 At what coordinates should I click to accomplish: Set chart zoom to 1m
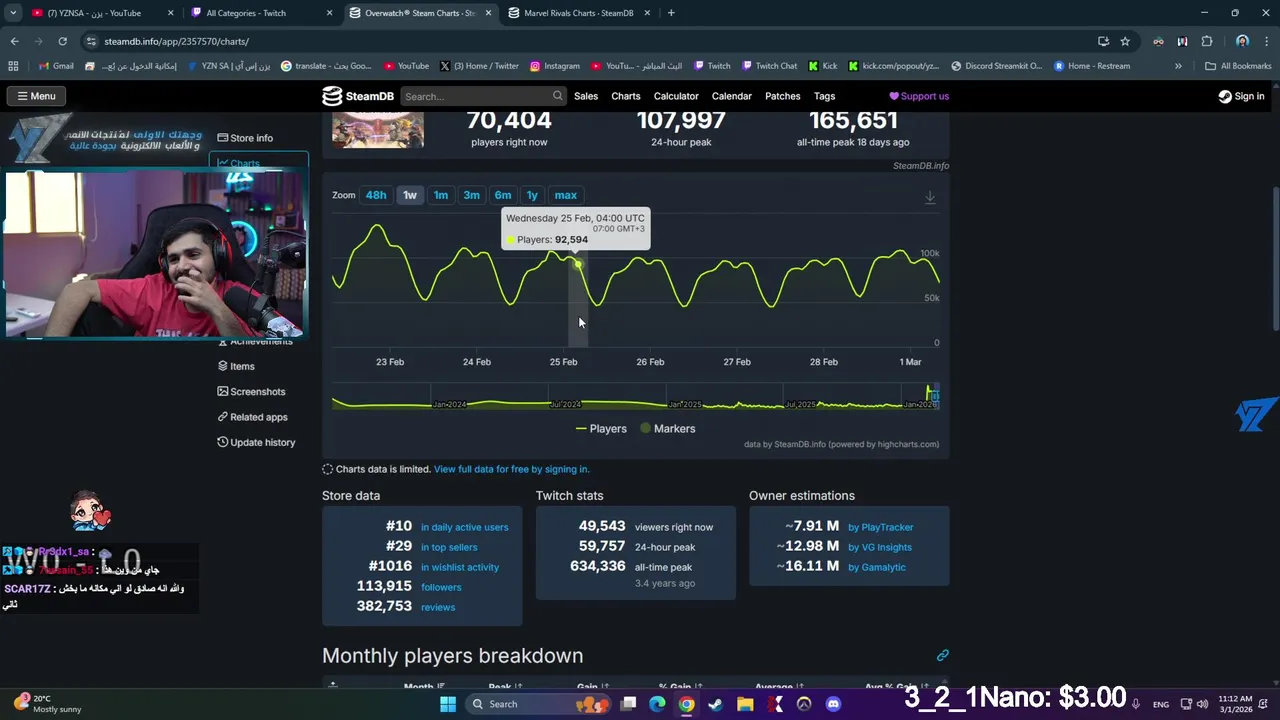(440, 195)
